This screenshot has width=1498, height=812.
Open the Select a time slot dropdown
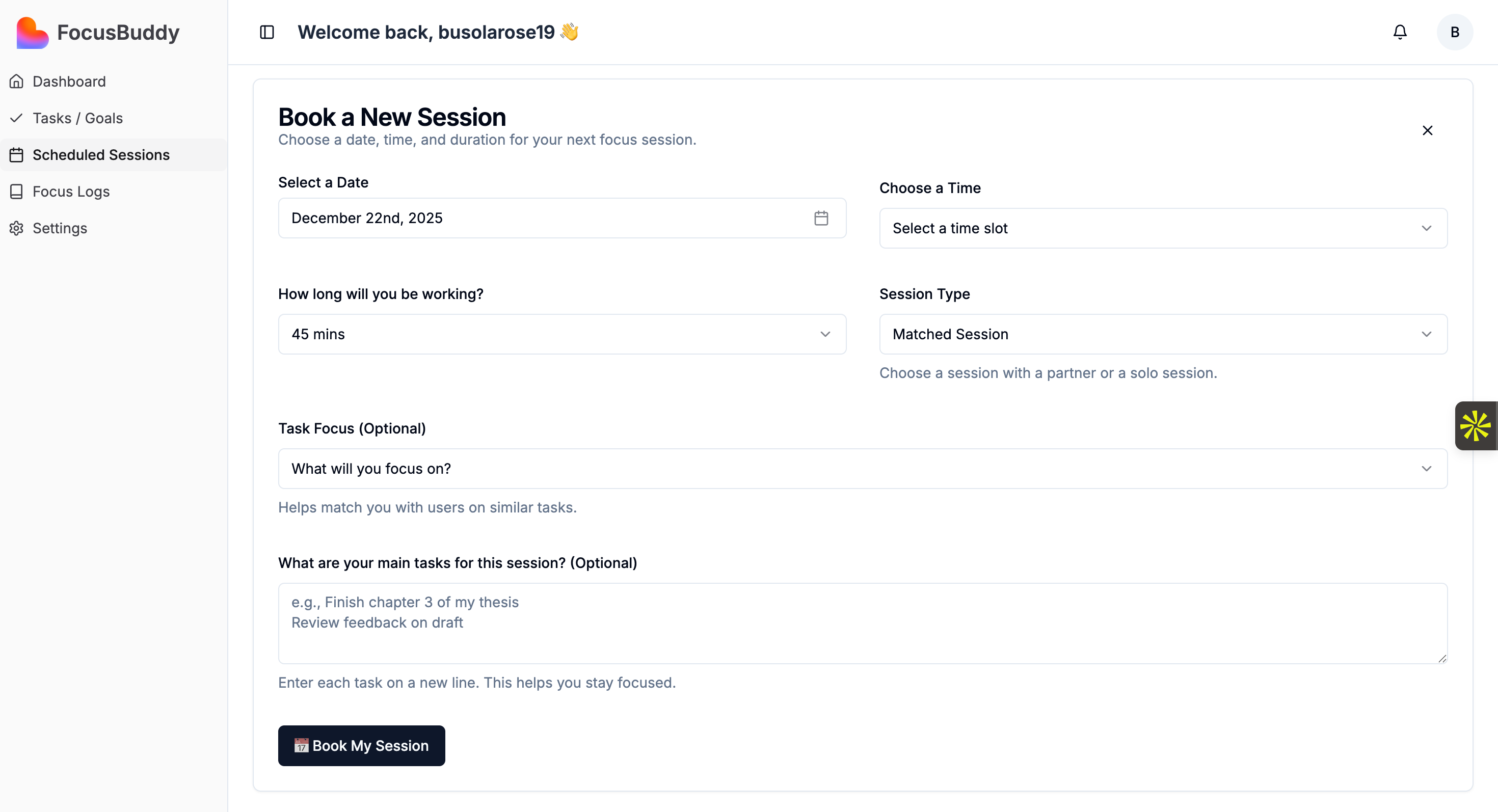[x=1163, y=228]
